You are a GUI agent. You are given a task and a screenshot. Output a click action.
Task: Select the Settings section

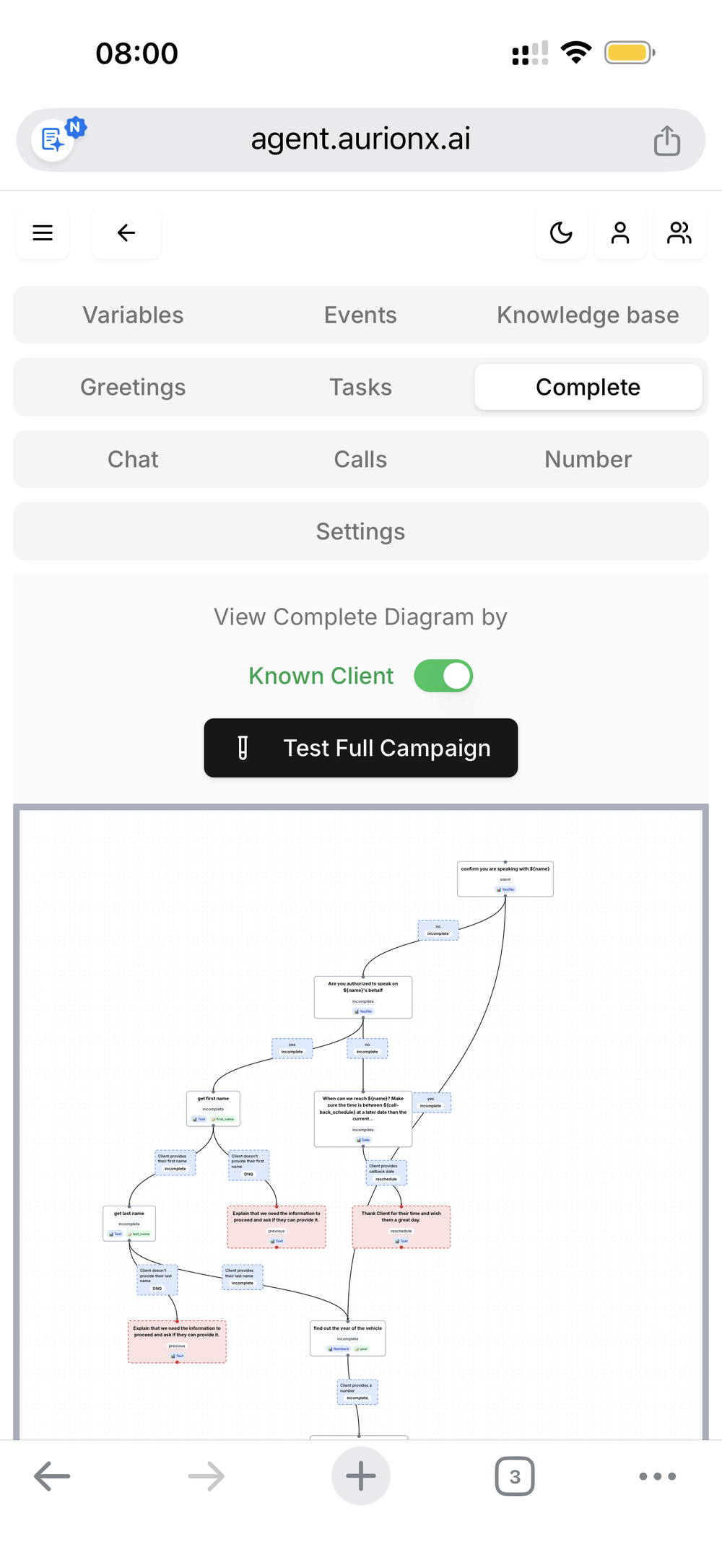(360, 531)
